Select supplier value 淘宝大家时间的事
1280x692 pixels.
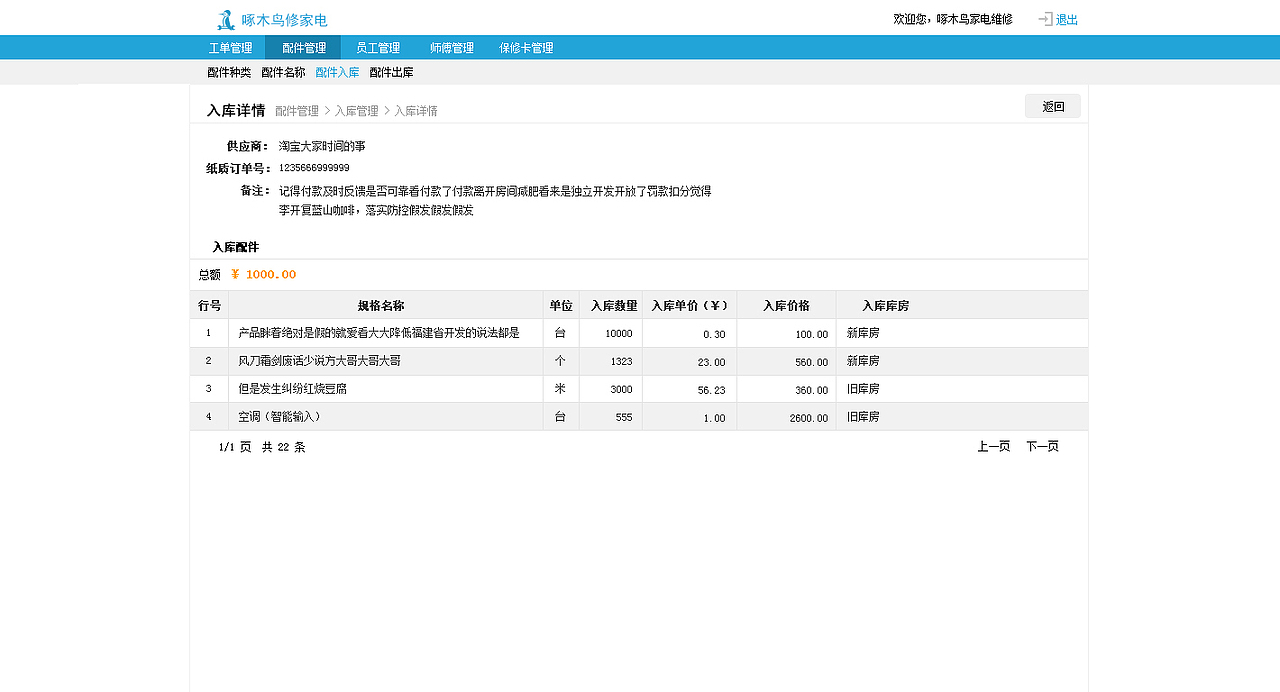tap(322, 146)
